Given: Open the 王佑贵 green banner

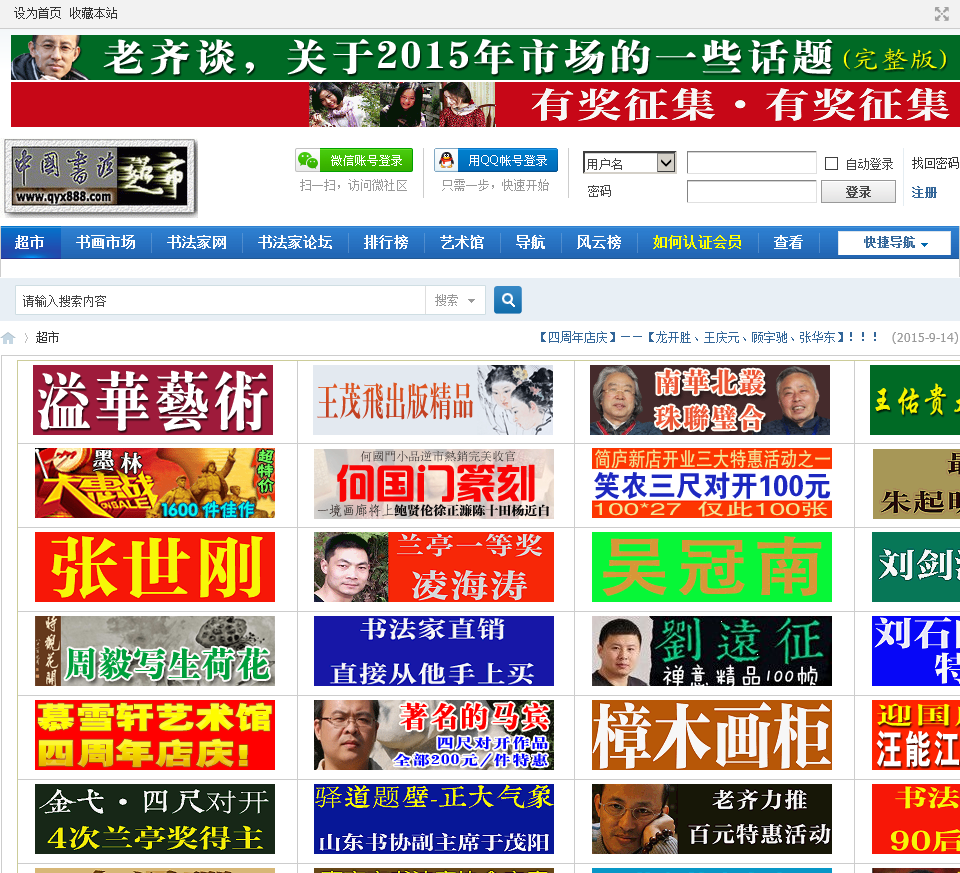Looking at the screenshot, I should tap(915, 400).
